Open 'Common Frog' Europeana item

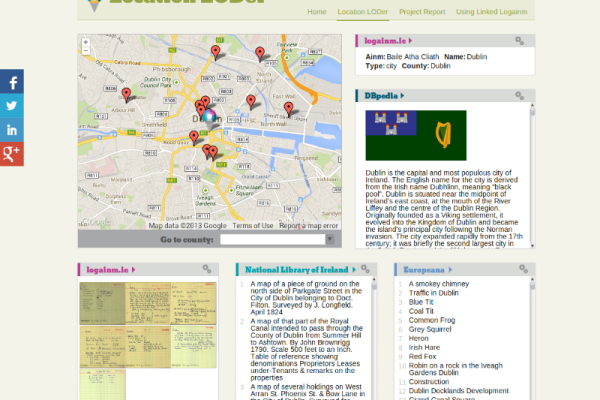click(432, 320)
